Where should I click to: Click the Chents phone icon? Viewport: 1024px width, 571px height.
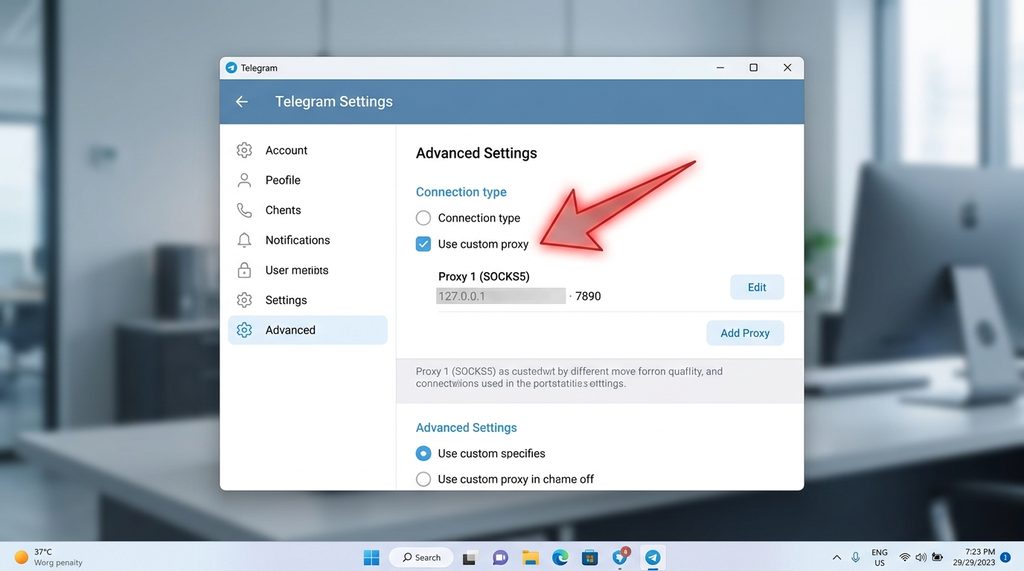click(244, 210)
